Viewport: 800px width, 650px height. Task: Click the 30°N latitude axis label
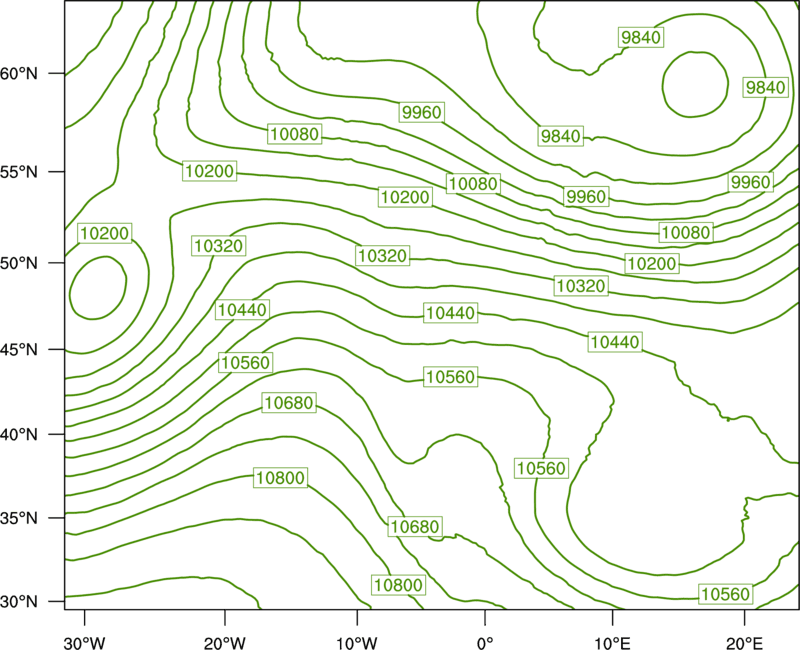click(19, 602)
